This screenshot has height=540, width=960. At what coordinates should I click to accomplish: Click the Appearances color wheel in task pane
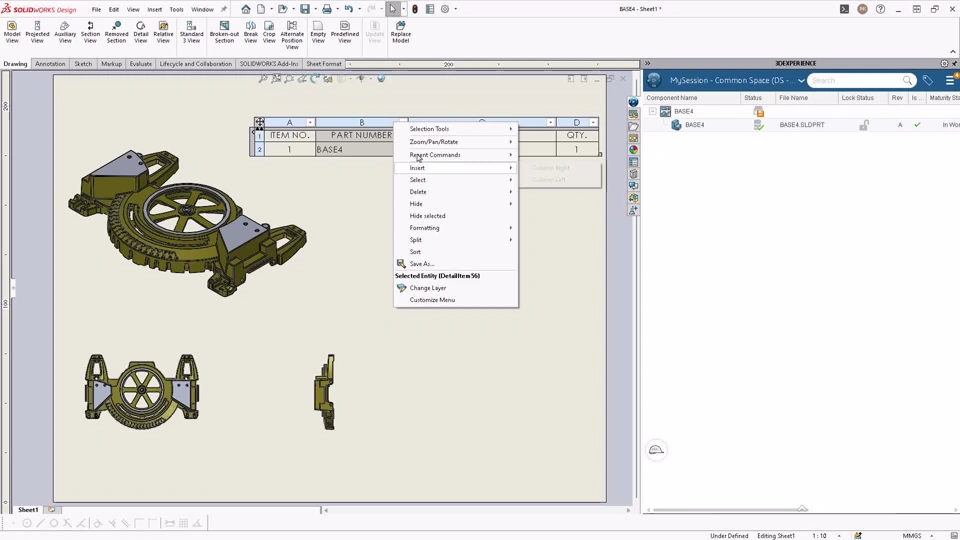coord(633,150)
